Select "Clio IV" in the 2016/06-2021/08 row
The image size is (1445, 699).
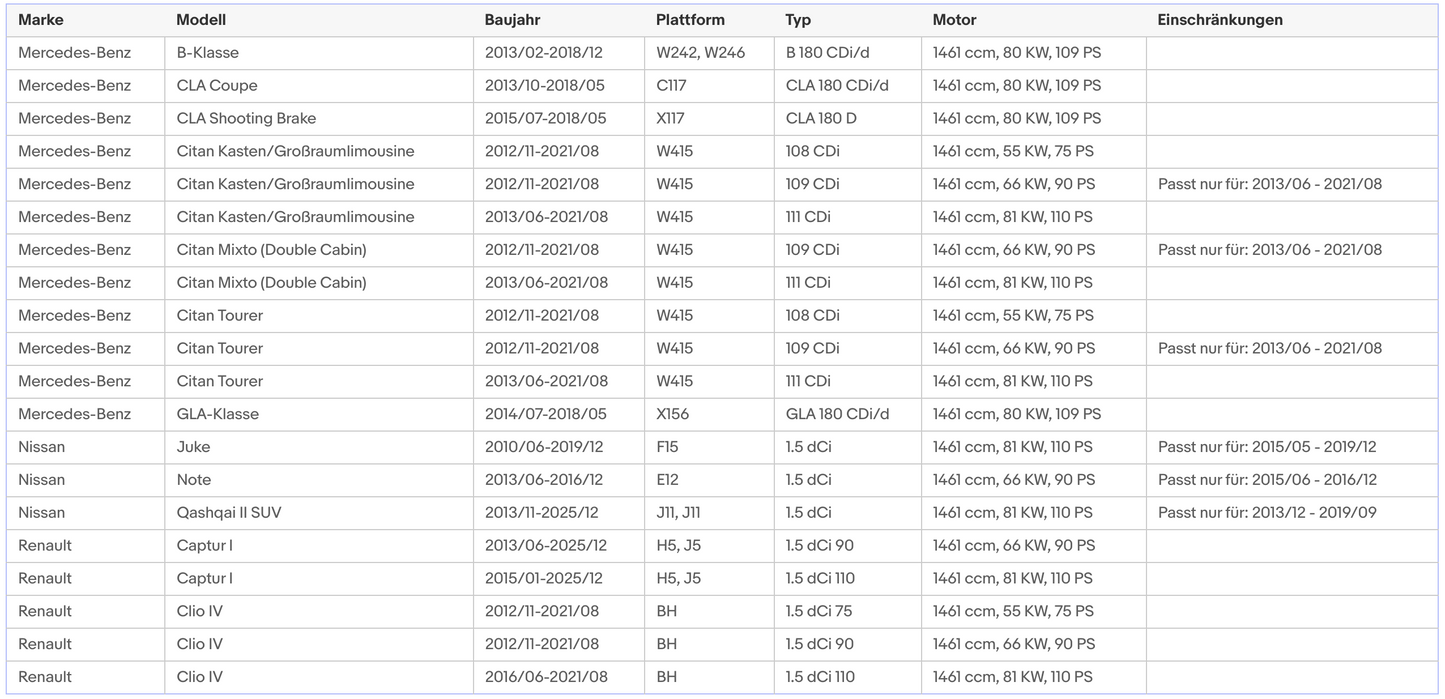(199, 677)
